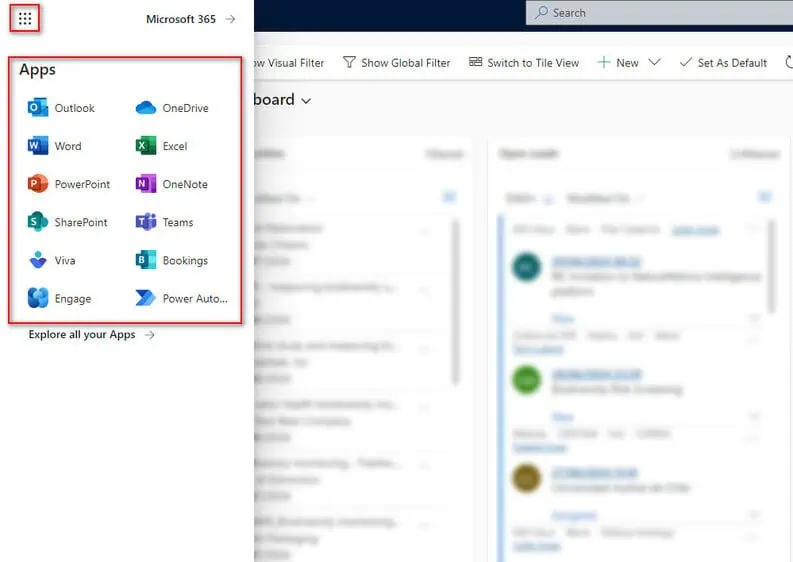Viewport: 793px width, 562px height.
Task: Click the Teams text label
Action: click(x=178, y=222)
